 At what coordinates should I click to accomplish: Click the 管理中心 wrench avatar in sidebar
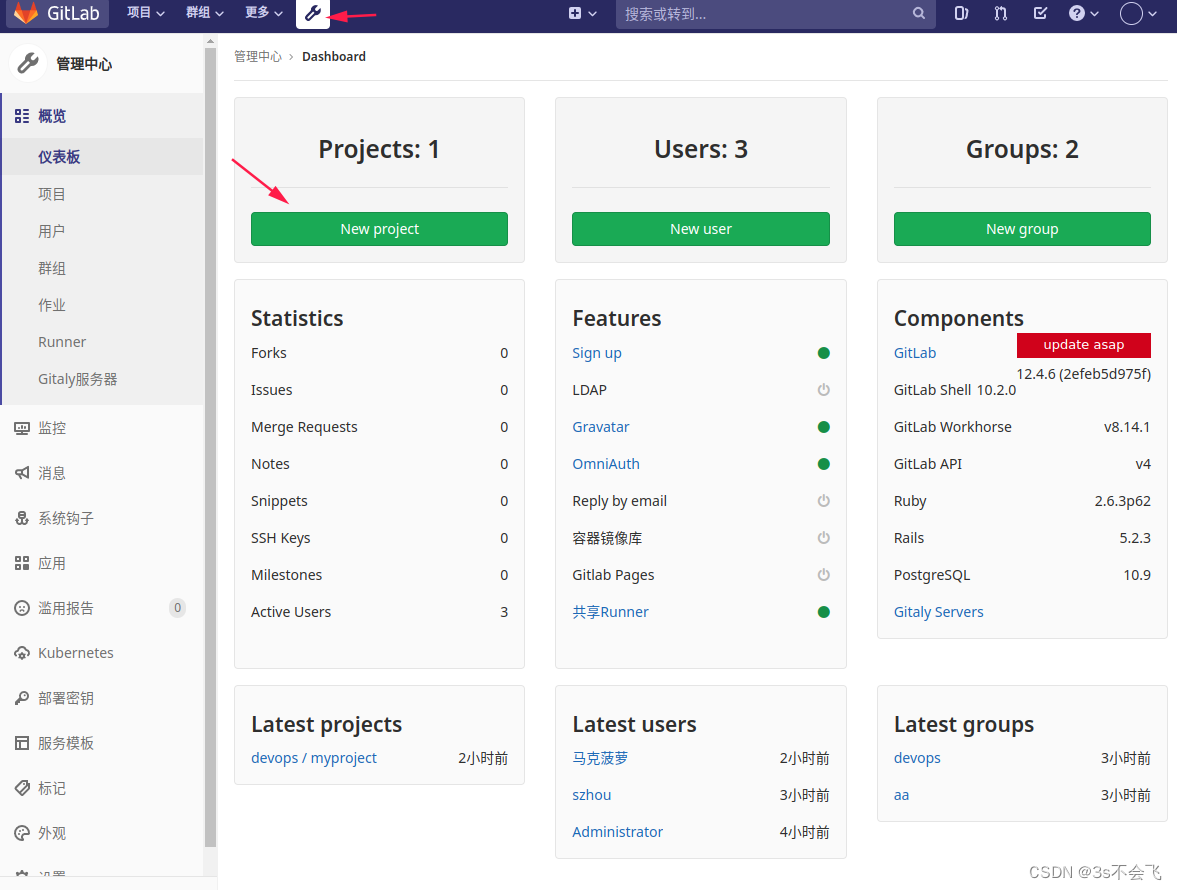28,63
